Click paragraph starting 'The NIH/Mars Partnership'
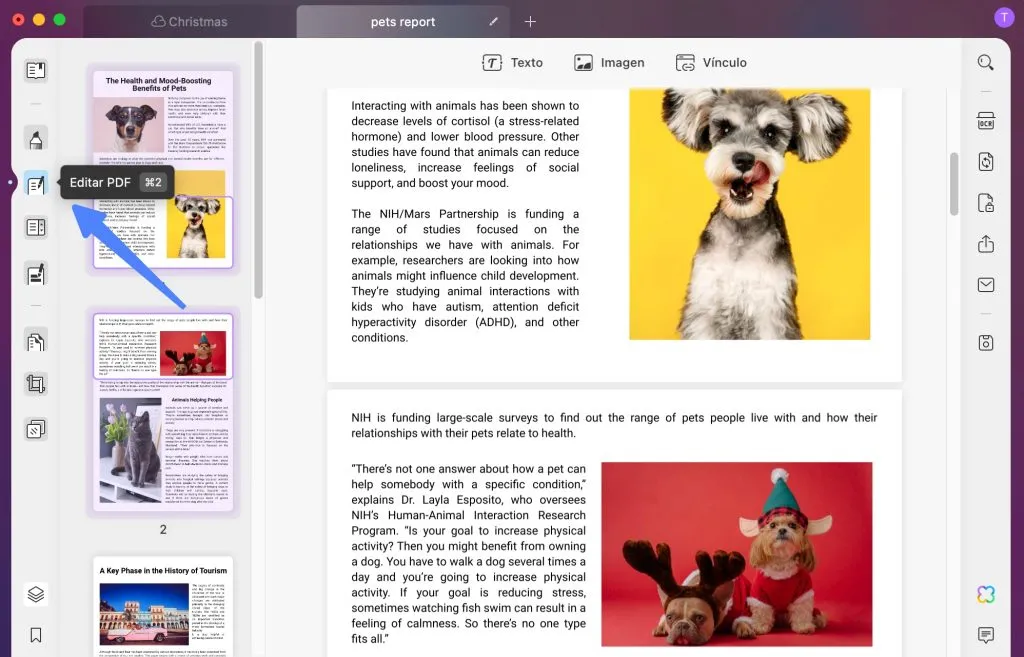The height and width of the screenshot is (657, 1024). 465,276
